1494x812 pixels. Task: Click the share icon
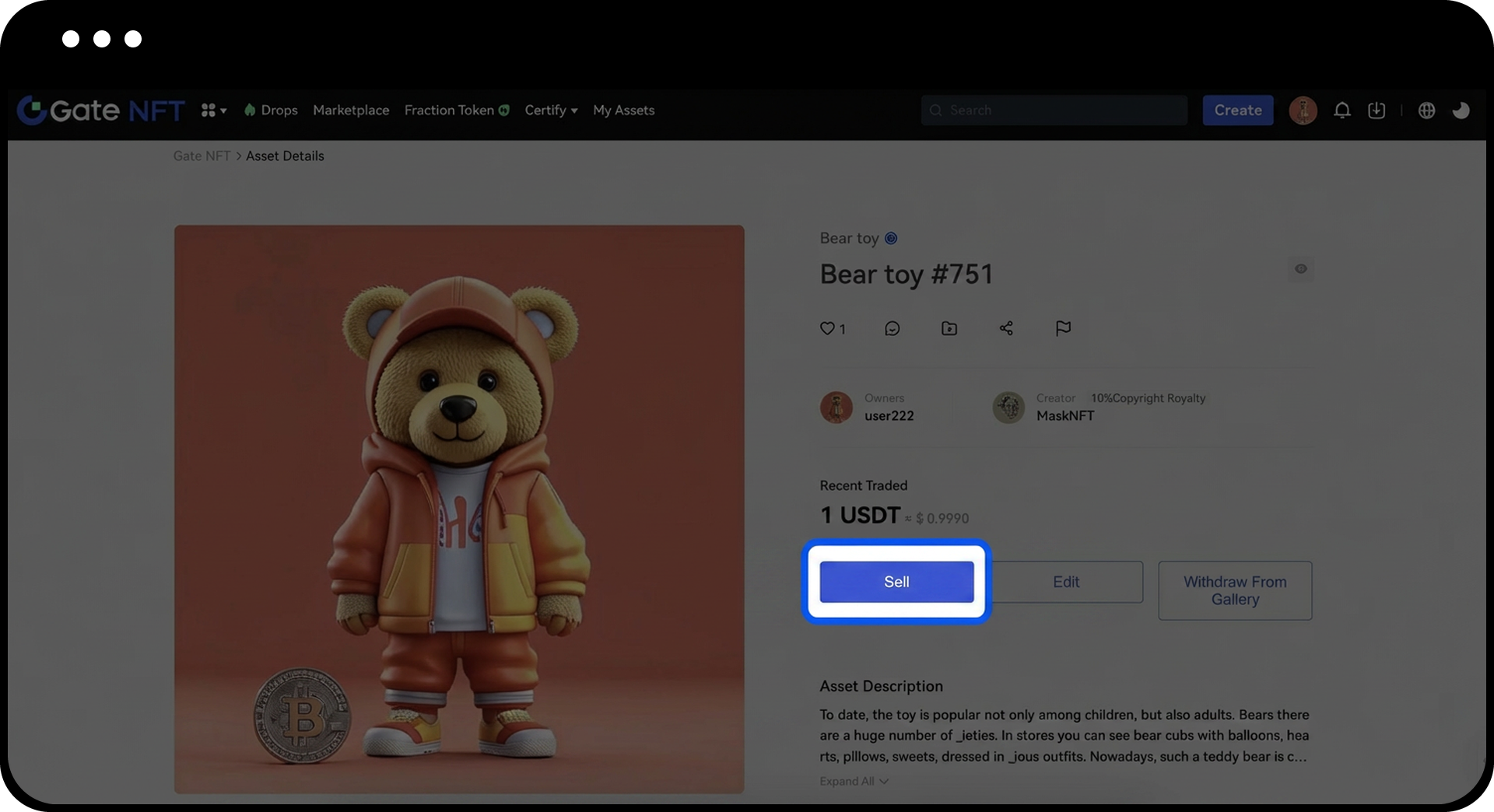click(x=1006, y=328)
